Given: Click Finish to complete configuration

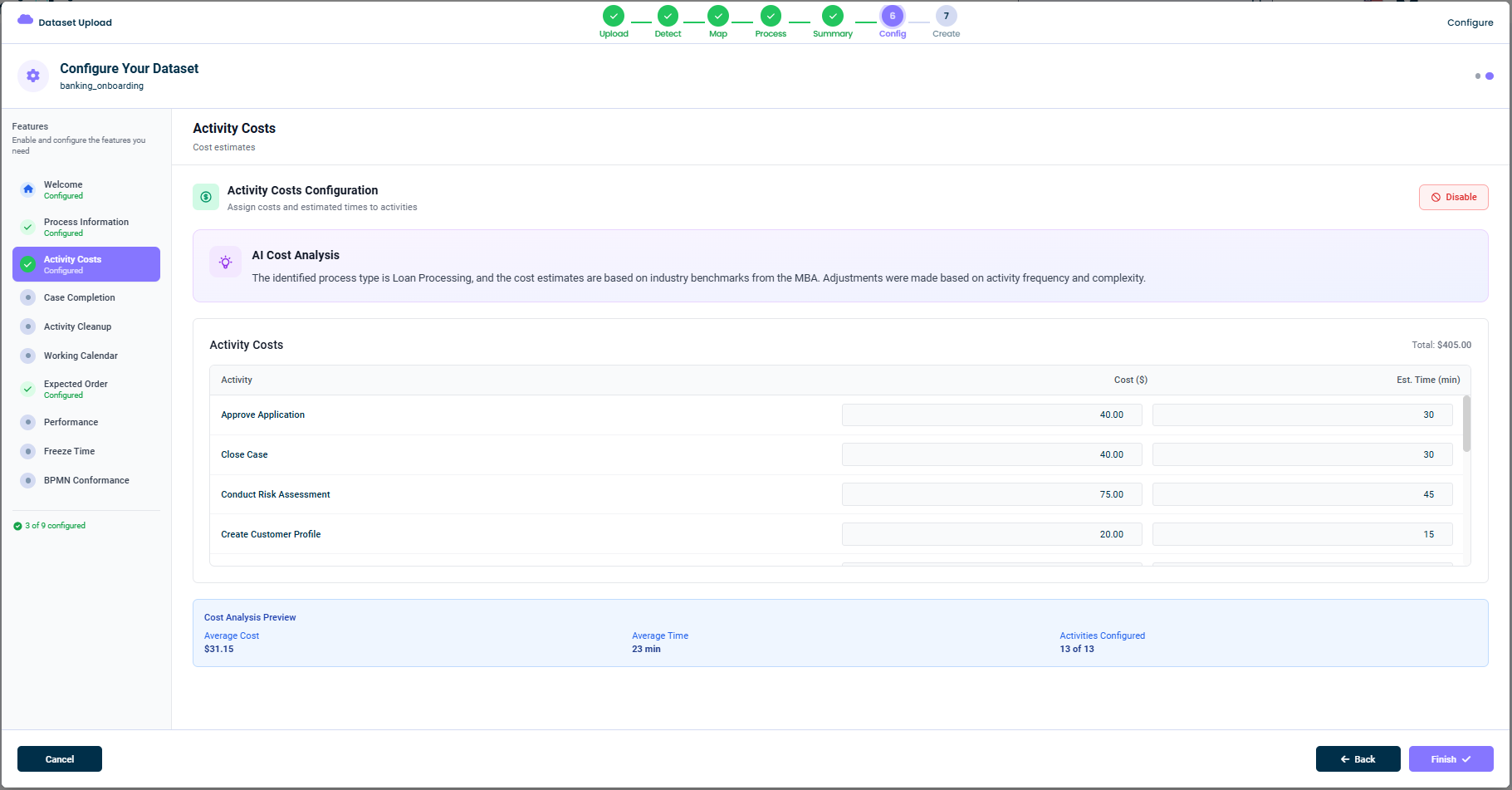Looking at the screenshot, I should 1451,758.
